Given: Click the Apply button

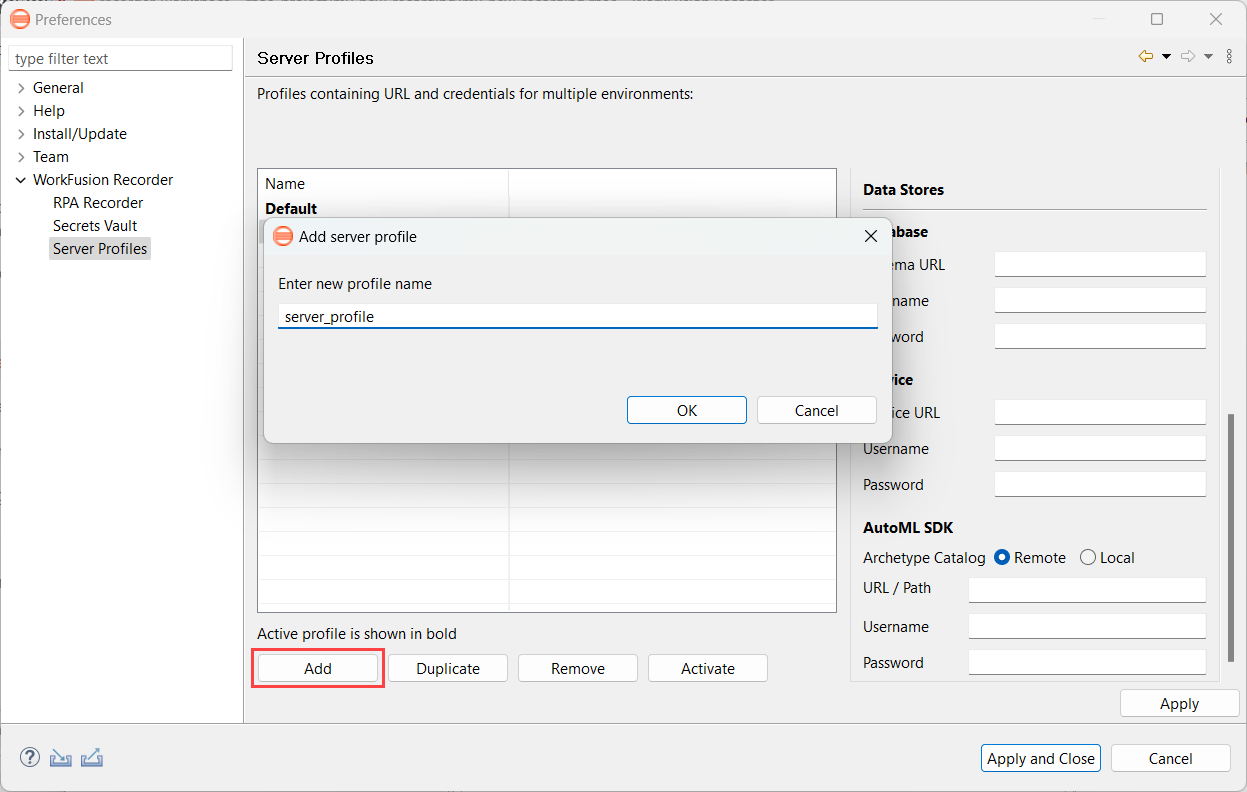Looking at the screenshot, I should click(x=1180, y=703).
